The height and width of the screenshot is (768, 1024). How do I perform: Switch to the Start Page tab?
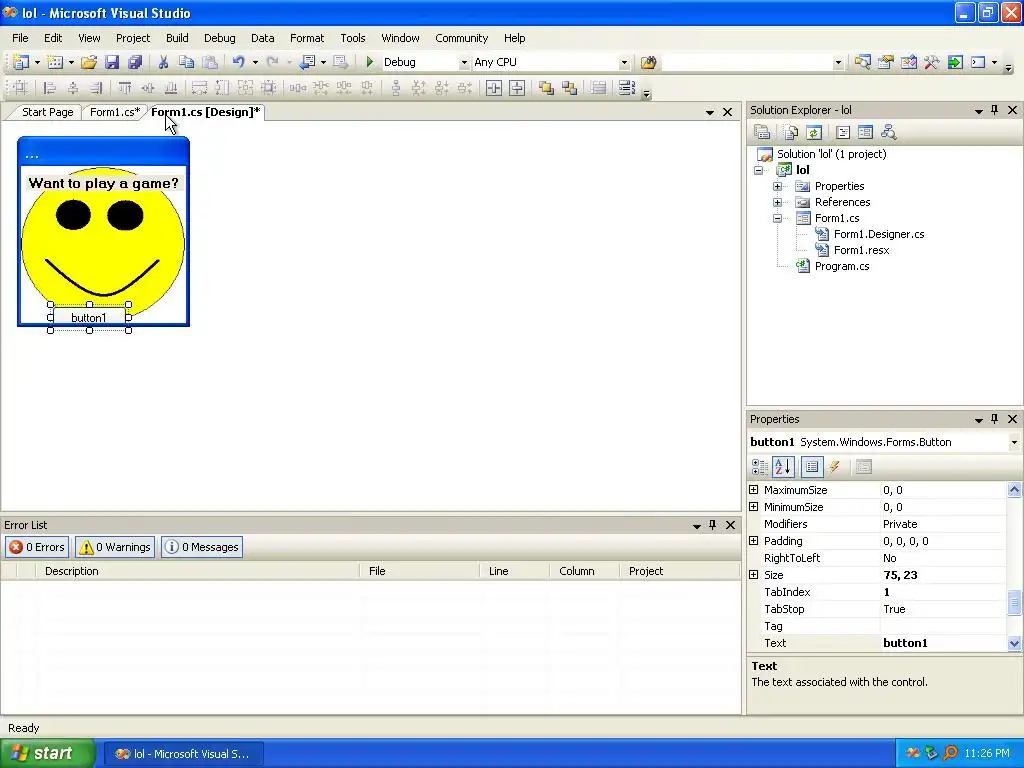[x=48, y=112]
